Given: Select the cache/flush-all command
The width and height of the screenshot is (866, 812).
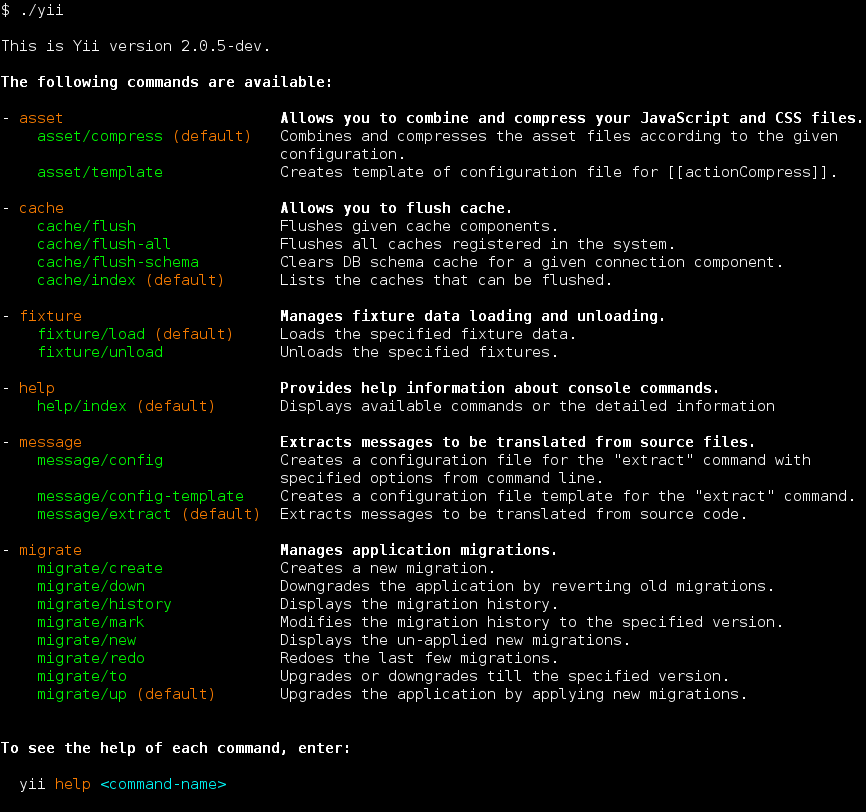Looking at the screenshot, I should pos(104,244).
